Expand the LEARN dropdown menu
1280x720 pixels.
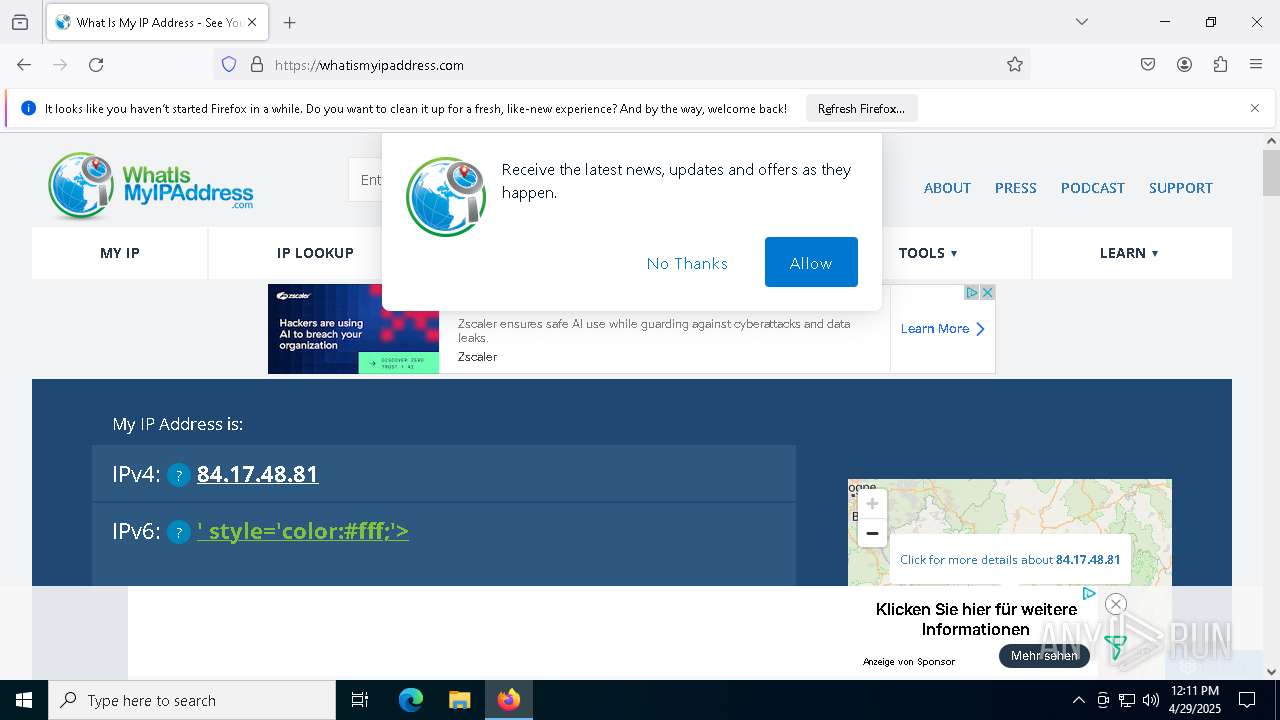[1129, 253]
